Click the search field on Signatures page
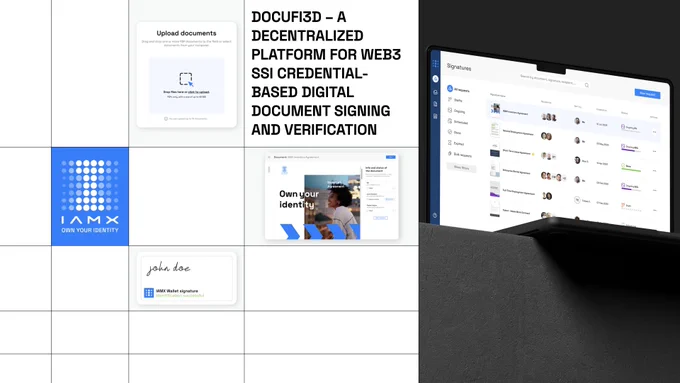The width and height of the screenshot is (680, 383). (553, 81)
